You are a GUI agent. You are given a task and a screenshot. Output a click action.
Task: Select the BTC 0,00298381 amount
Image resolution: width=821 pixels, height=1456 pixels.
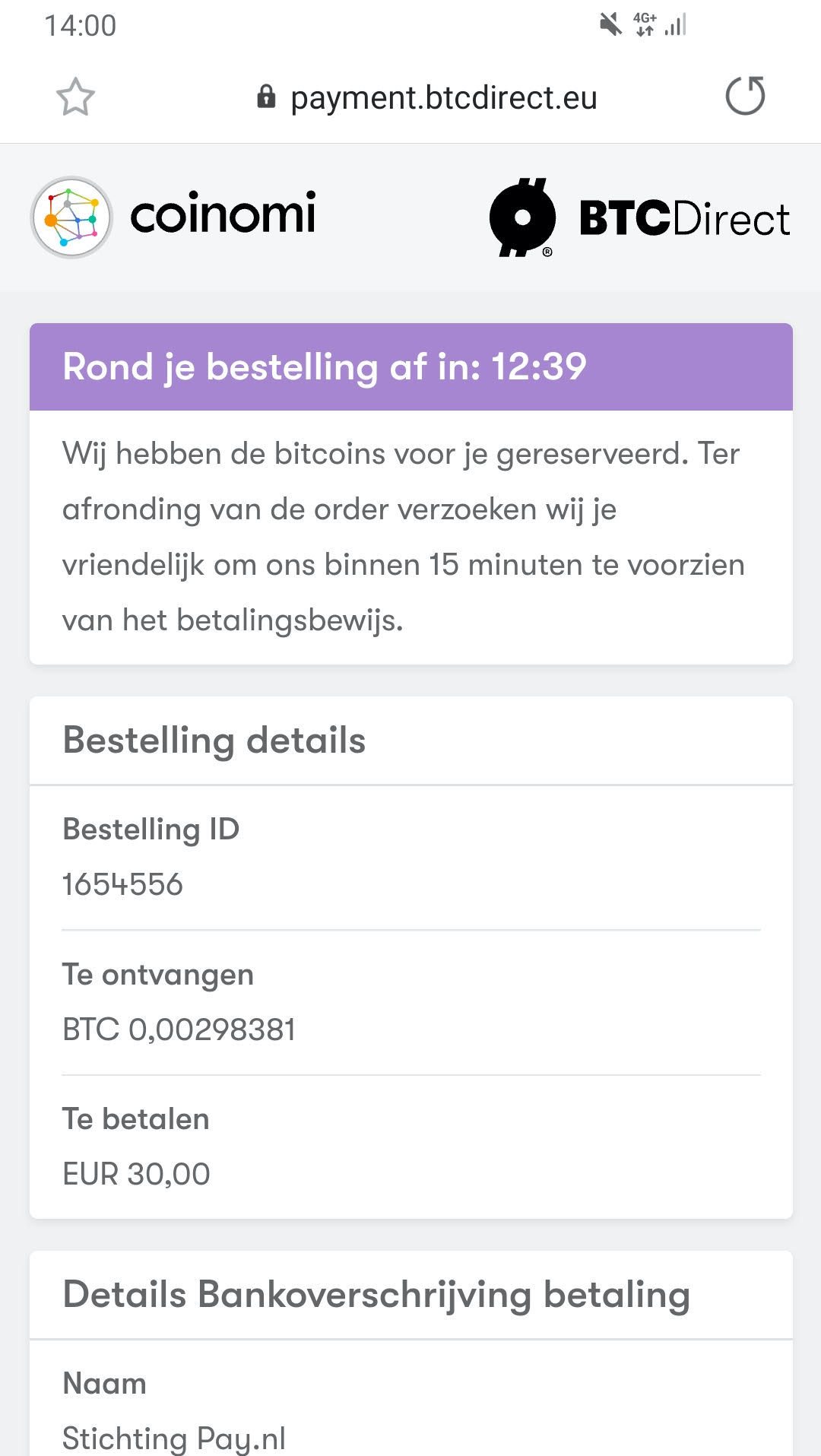pos(179,1029)
